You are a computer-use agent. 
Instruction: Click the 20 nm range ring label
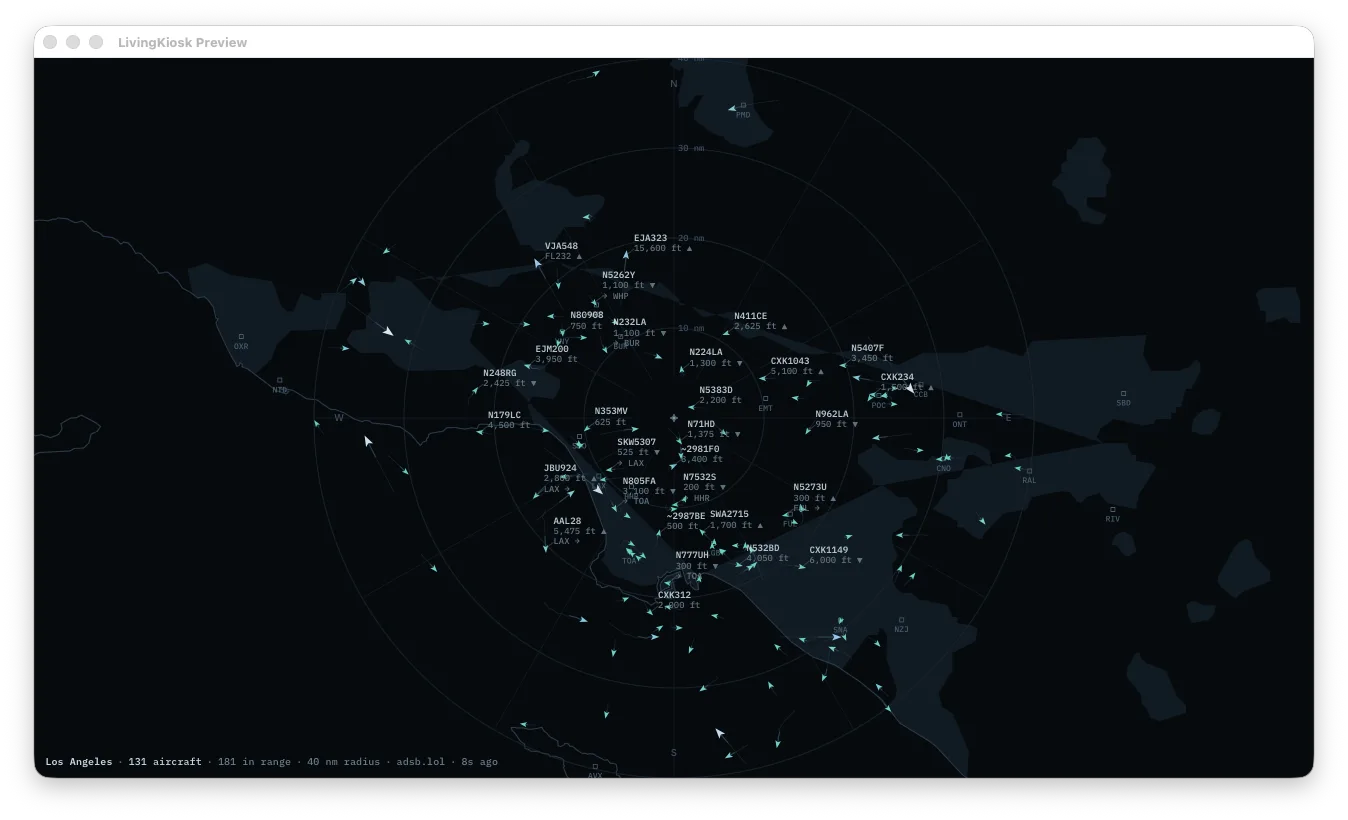click(x=691, y=238)
